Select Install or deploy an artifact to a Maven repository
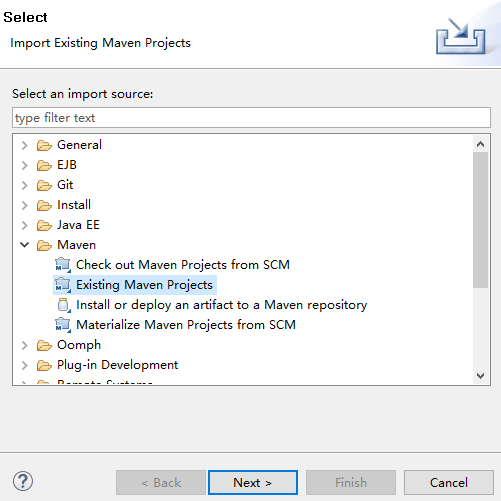Viewport: 501px width, 501px height. pos(221,305)
